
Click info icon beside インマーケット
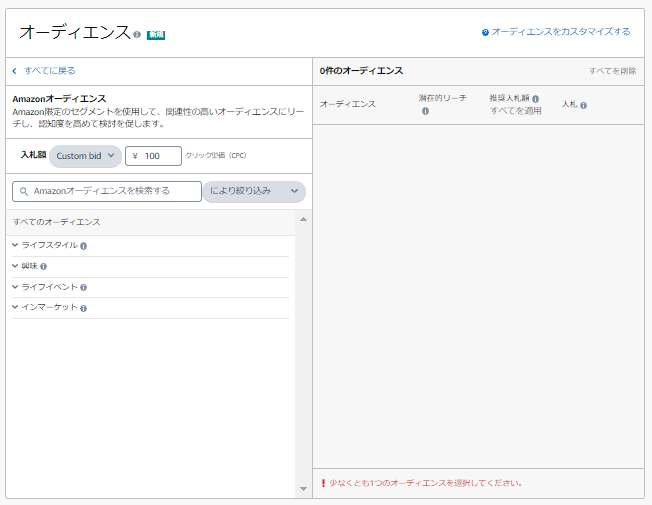click(x=84, y=308)
